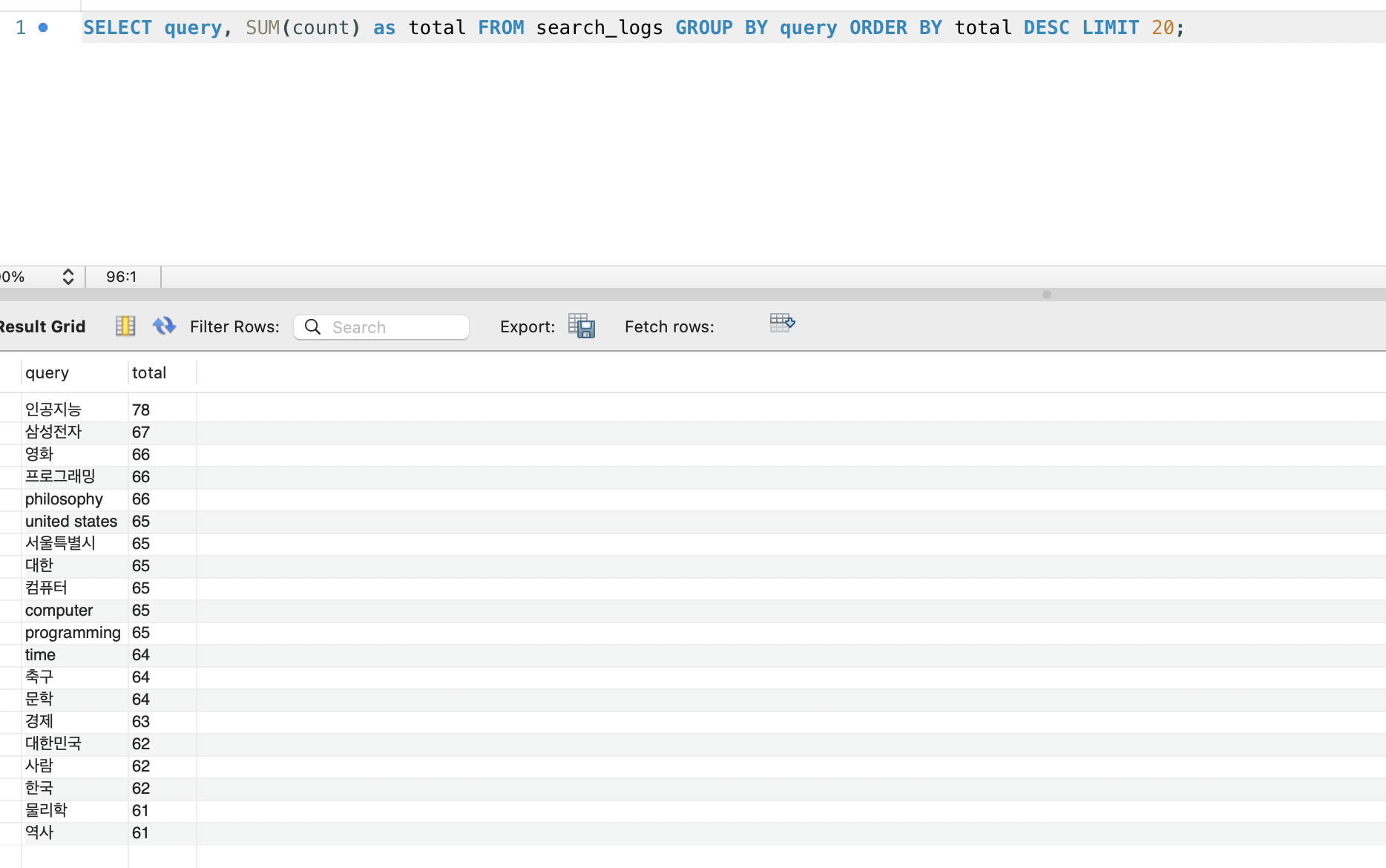Click the refresh results icon
Viewport: 1386px width, 868px height.
pos(164,326)
